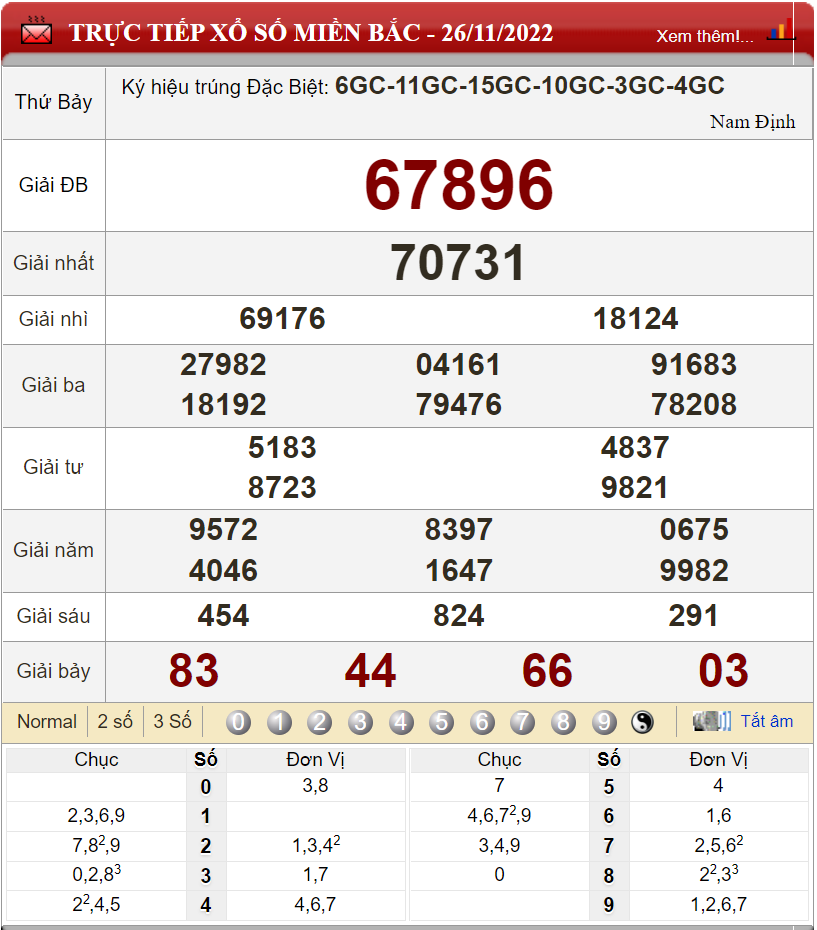Screen dimensions: 817x930
Task: Click third prize number 91683
Action: click(x=694, y=365)
